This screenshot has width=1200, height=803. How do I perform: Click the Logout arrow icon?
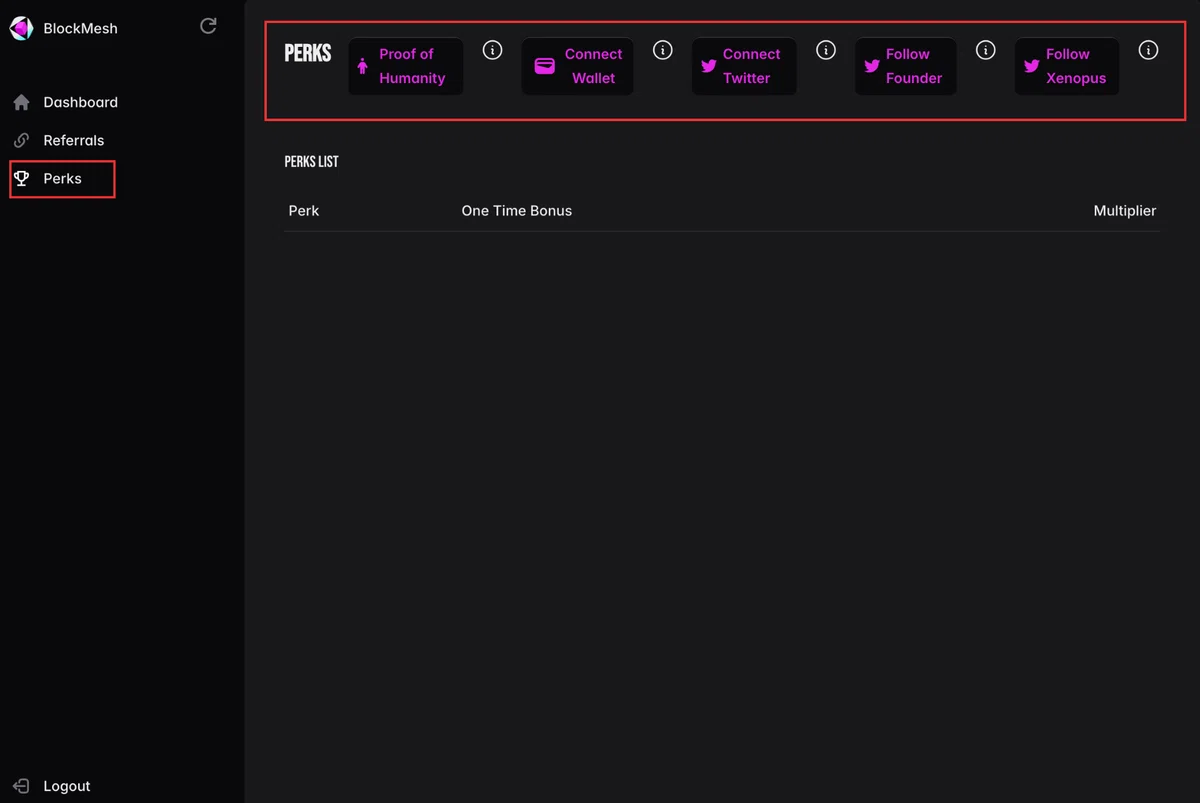click(21, 786)
